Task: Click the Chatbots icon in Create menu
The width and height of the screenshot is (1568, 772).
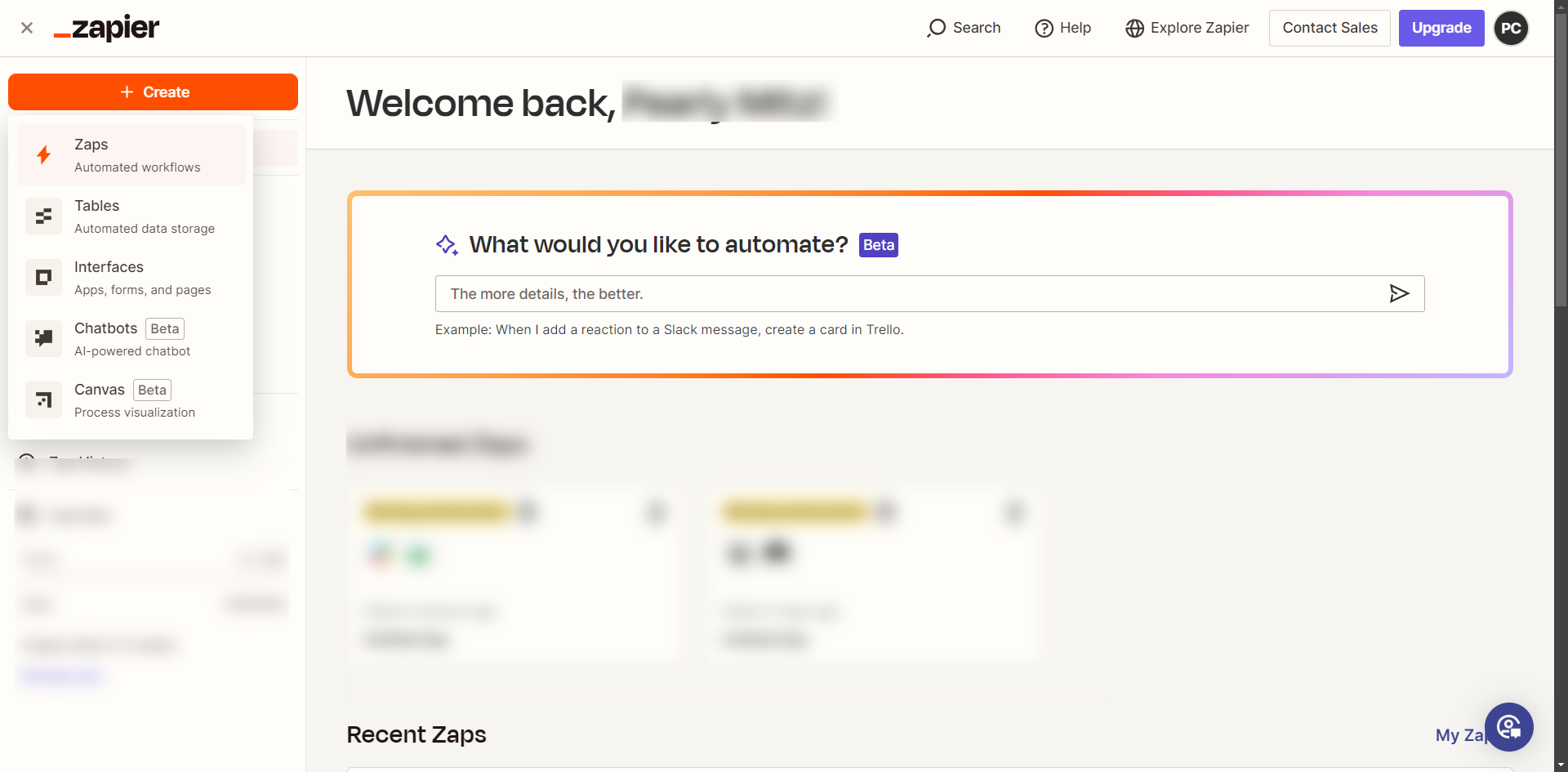Action: coord(44,339)
